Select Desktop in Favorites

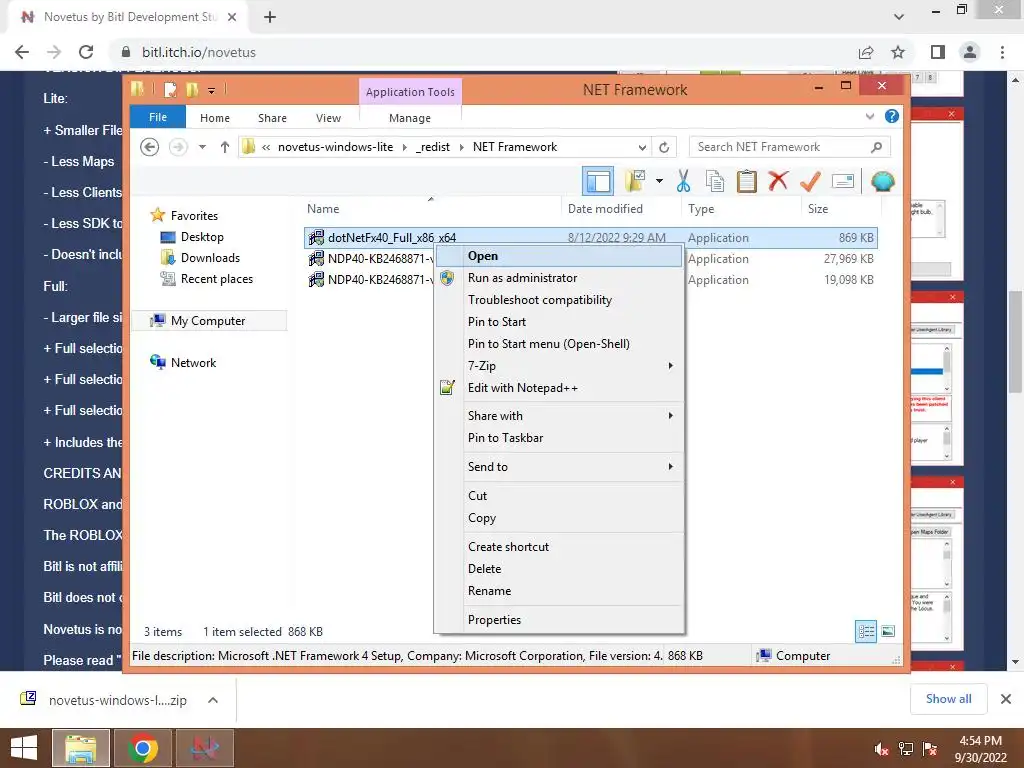point(202,237)
